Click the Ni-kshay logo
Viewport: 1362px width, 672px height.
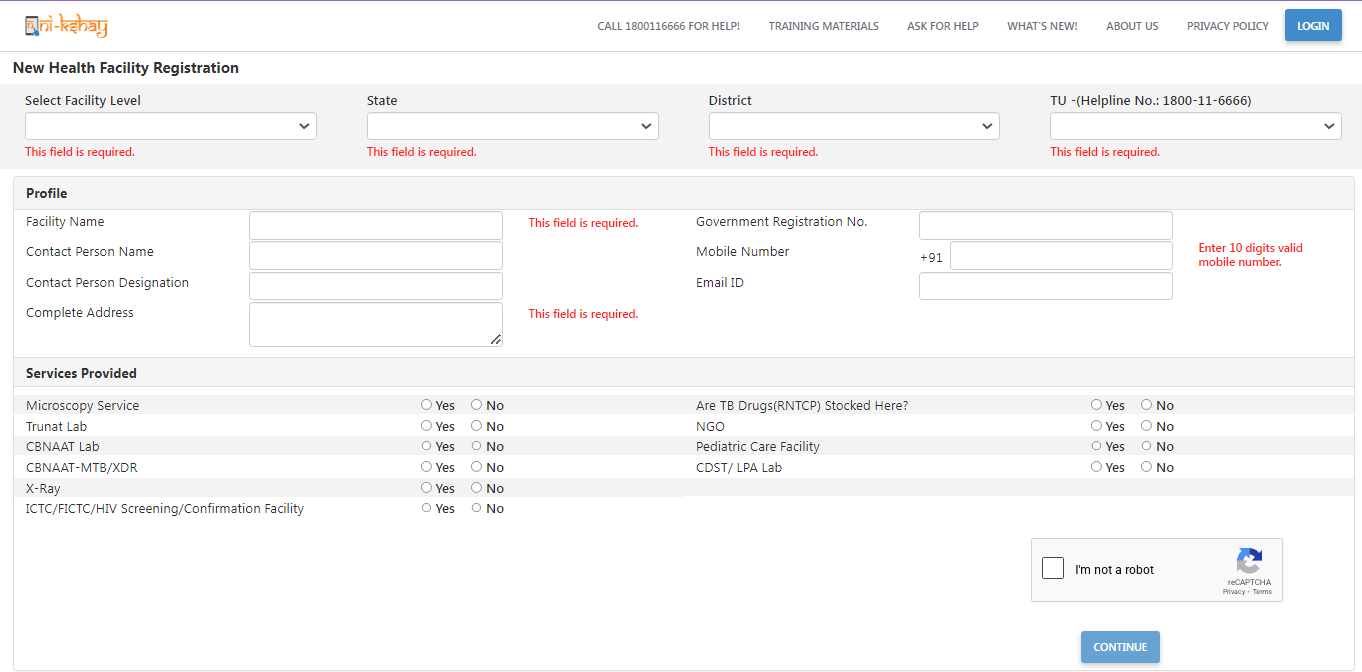click(x=66, y=26)
